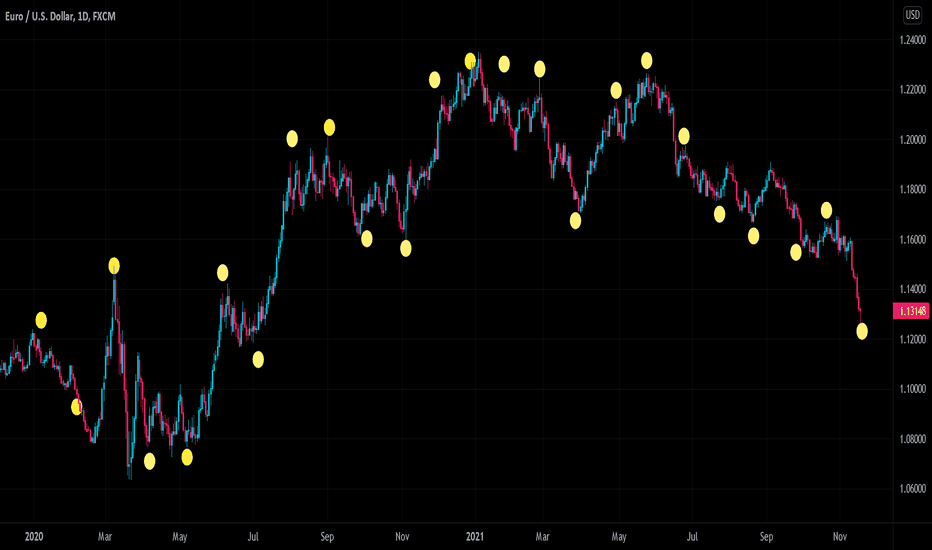Screen dimensions: 932x550
Task: Click the 1.24000 price axis label
Action: point(912,40)
